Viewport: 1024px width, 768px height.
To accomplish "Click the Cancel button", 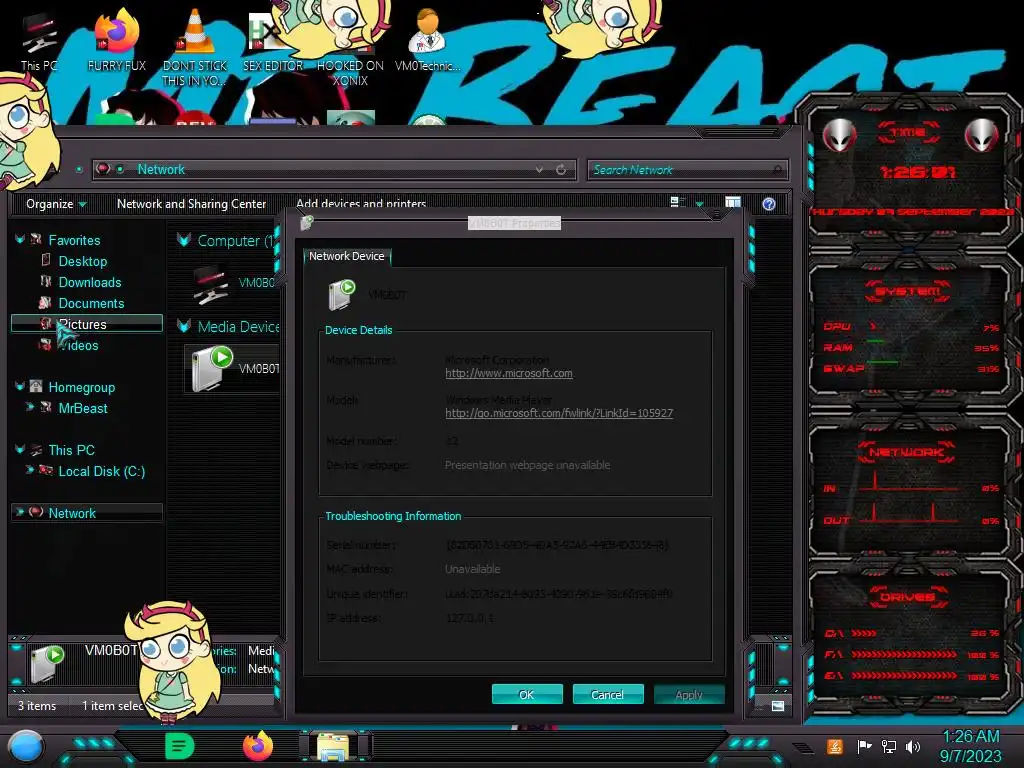I will [608, 694].
